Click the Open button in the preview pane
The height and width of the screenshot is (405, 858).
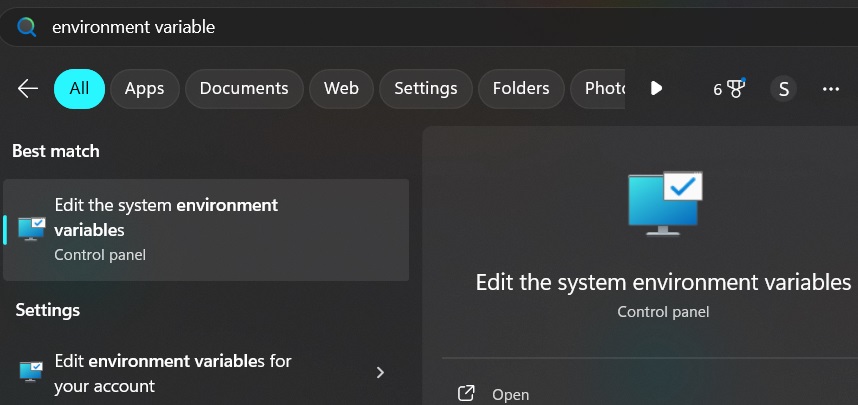510,395
